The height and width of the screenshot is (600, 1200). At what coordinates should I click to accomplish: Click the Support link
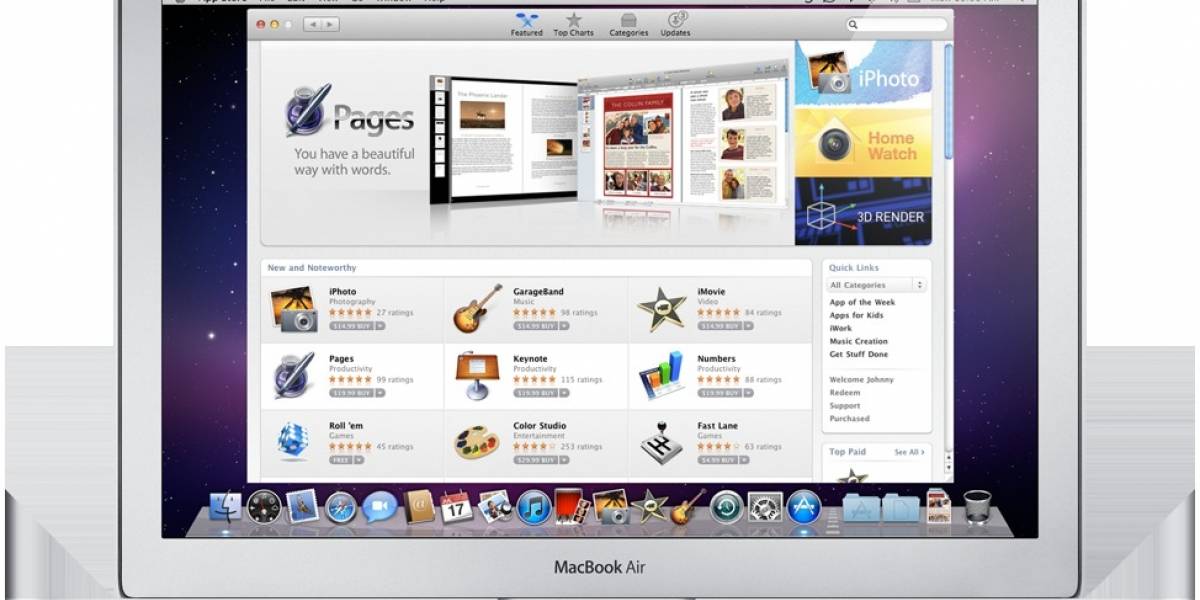click(x=844, y=406)
